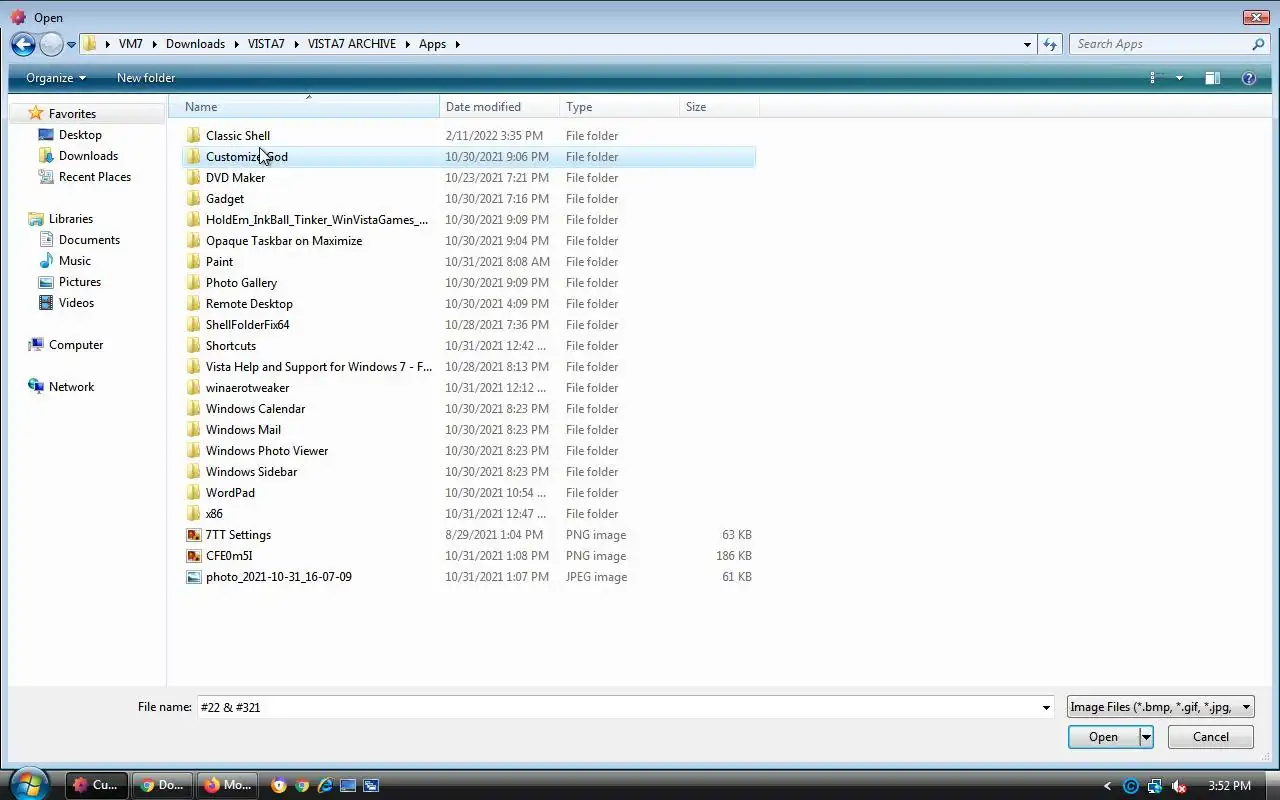Sort by the Size column header
This screenshot has height=800, width=1280.
tap(719, 107)
